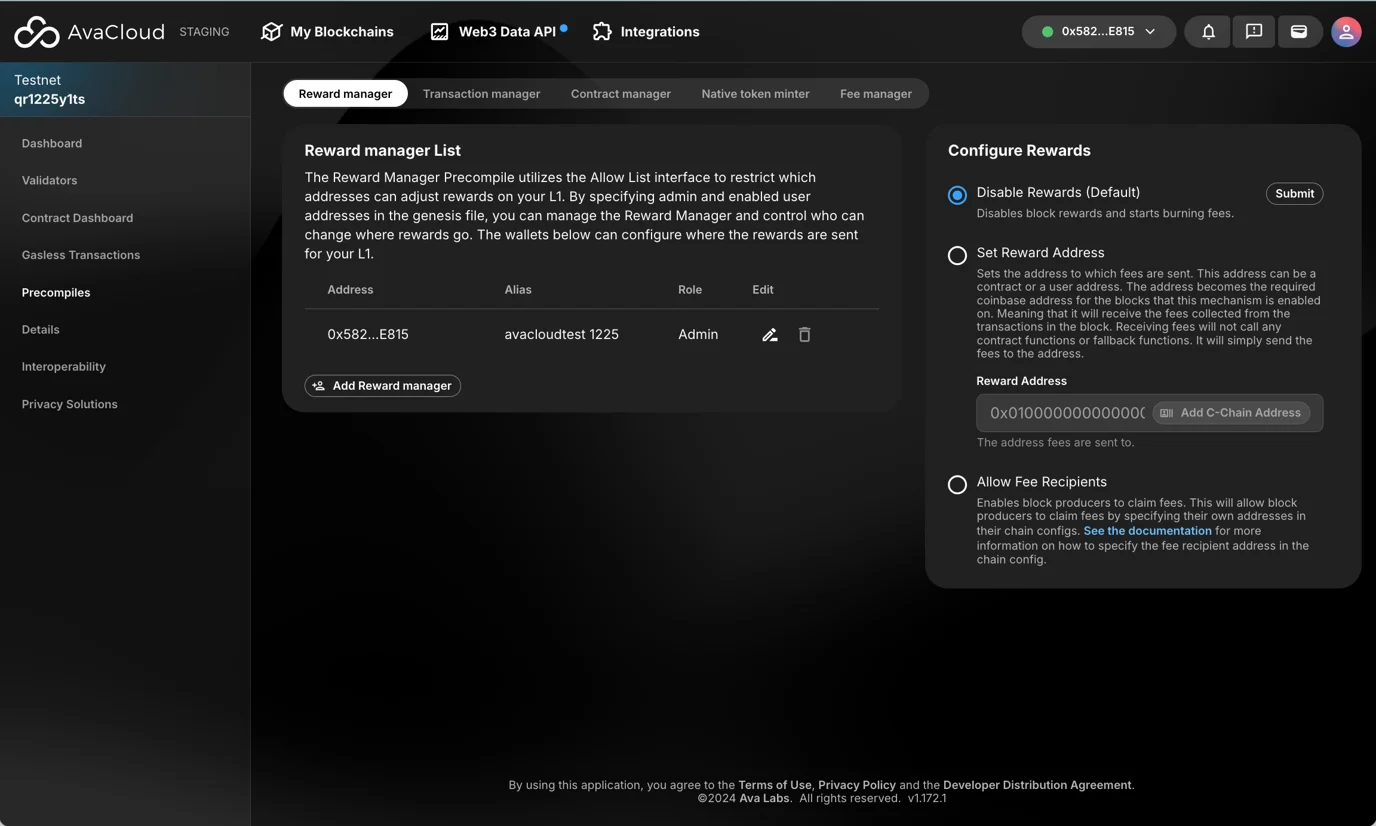Open the Dashboard sidebar item

coord(52,144)
